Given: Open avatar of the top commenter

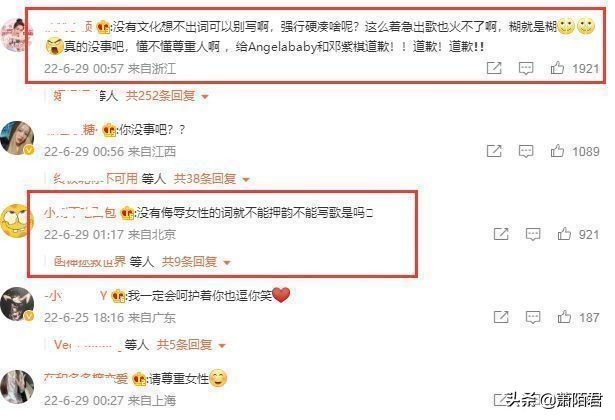Looking at the screenshot, I should 17,35.
